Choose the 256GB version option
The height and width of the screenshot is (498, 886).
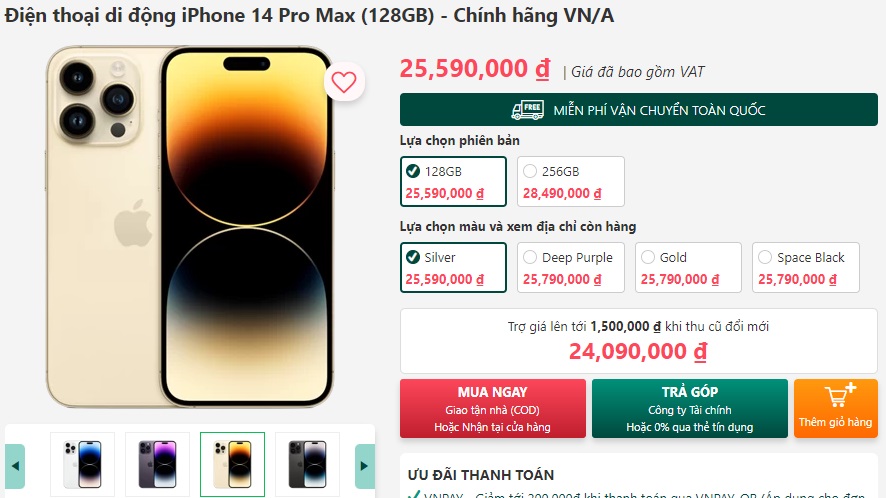tap(571, 181)
